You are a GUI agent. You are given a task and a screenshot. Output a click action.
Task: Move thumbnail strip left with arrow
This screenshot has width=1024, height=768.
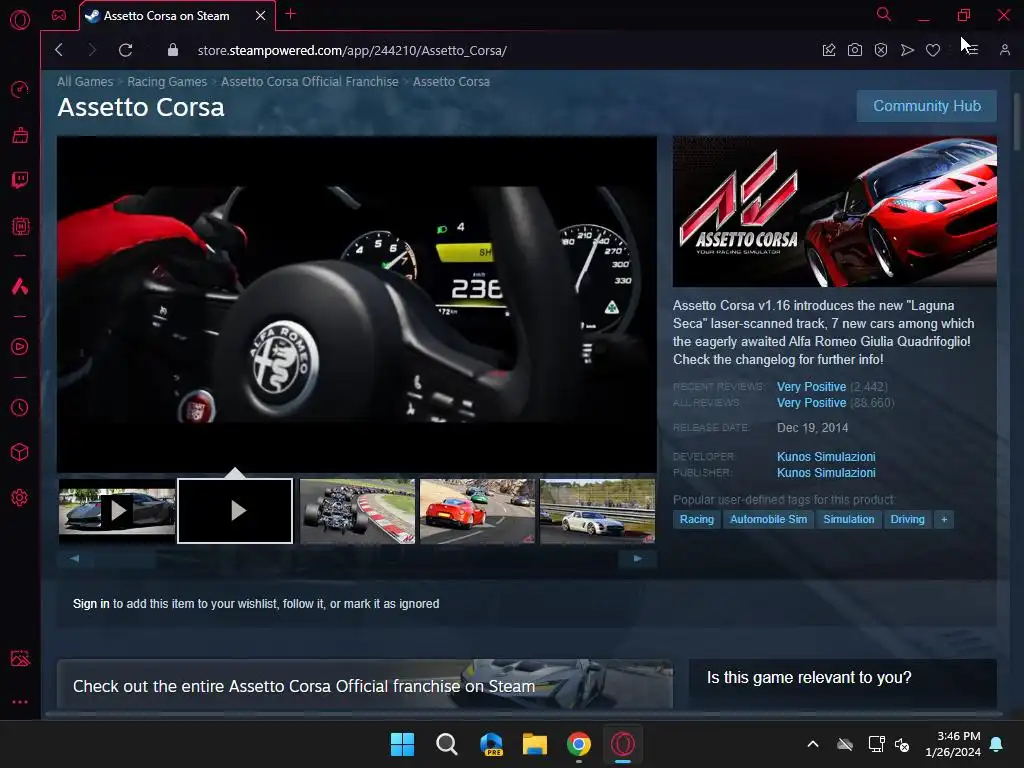74,558
